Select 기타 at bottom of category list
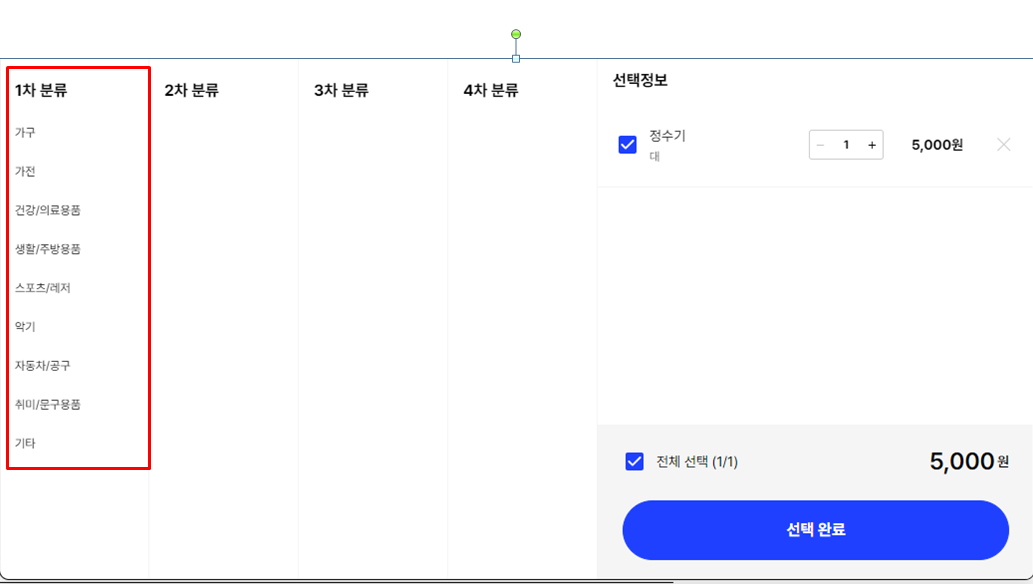This screenshot has width=1033, height=584. (24, 443)
